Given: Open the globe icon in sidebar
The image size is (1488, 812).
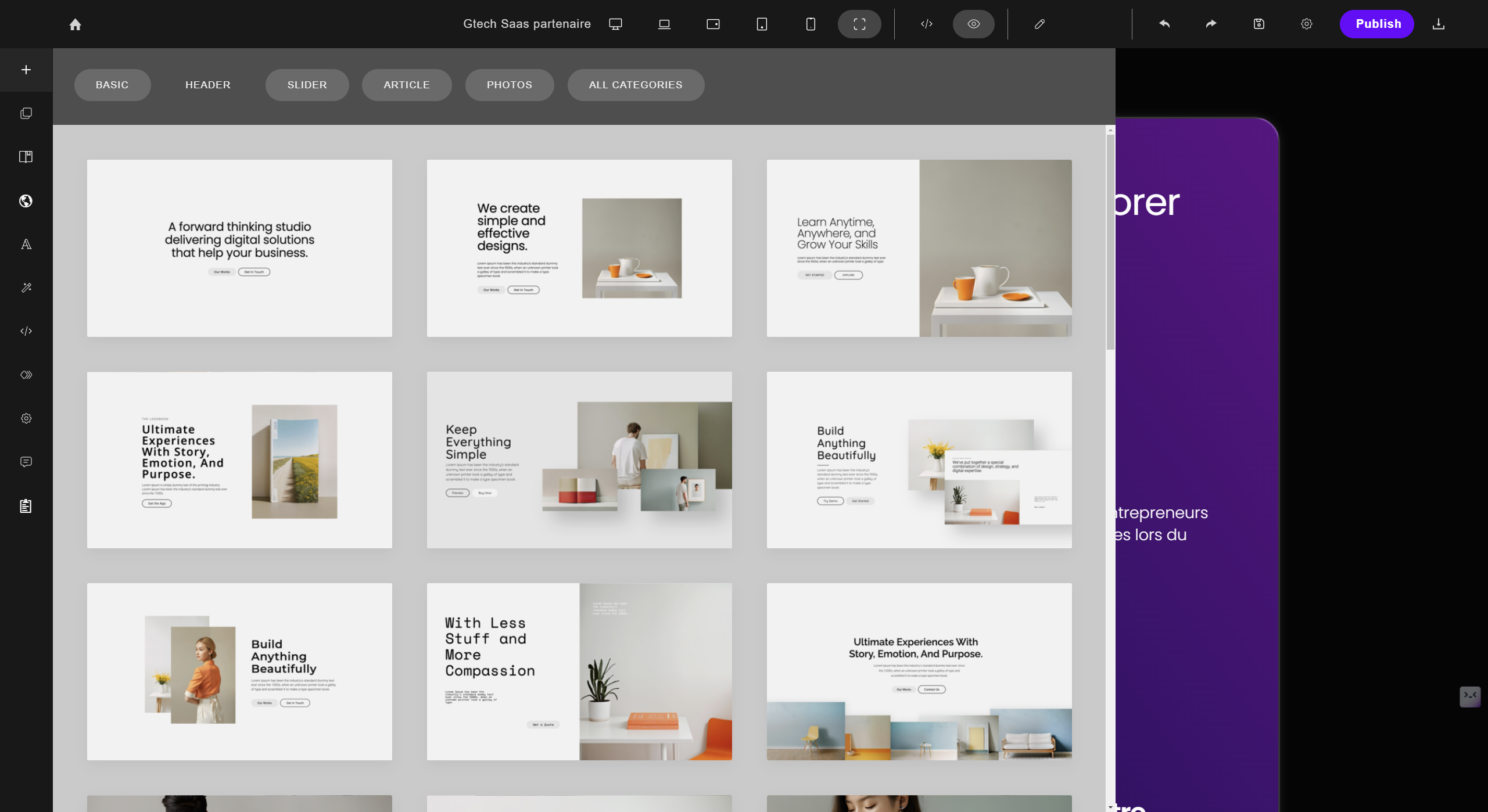Looking at the screenshot, I should (x=26, y=201).
